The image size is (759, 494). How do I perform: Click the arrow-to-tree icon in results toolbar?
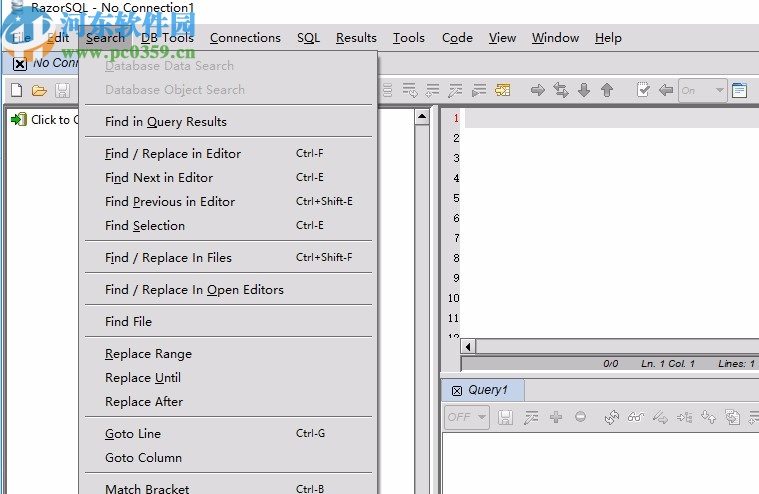point(684,417)
